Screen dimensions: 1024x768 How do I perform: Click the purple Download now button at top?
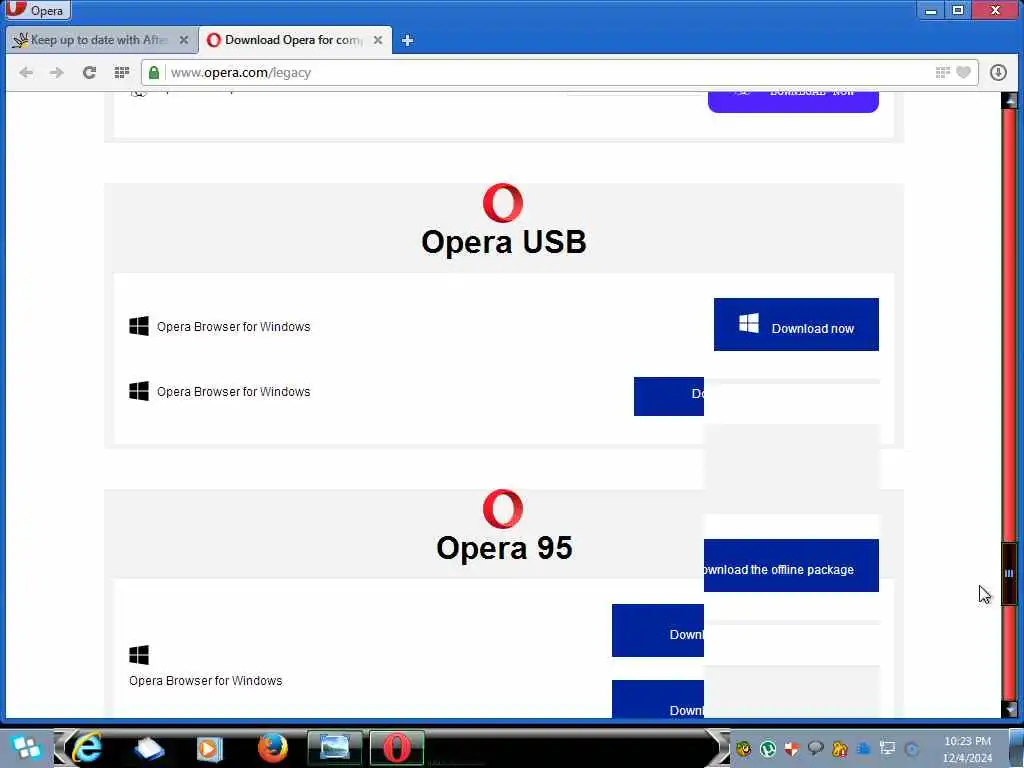(x=793, y=102)
